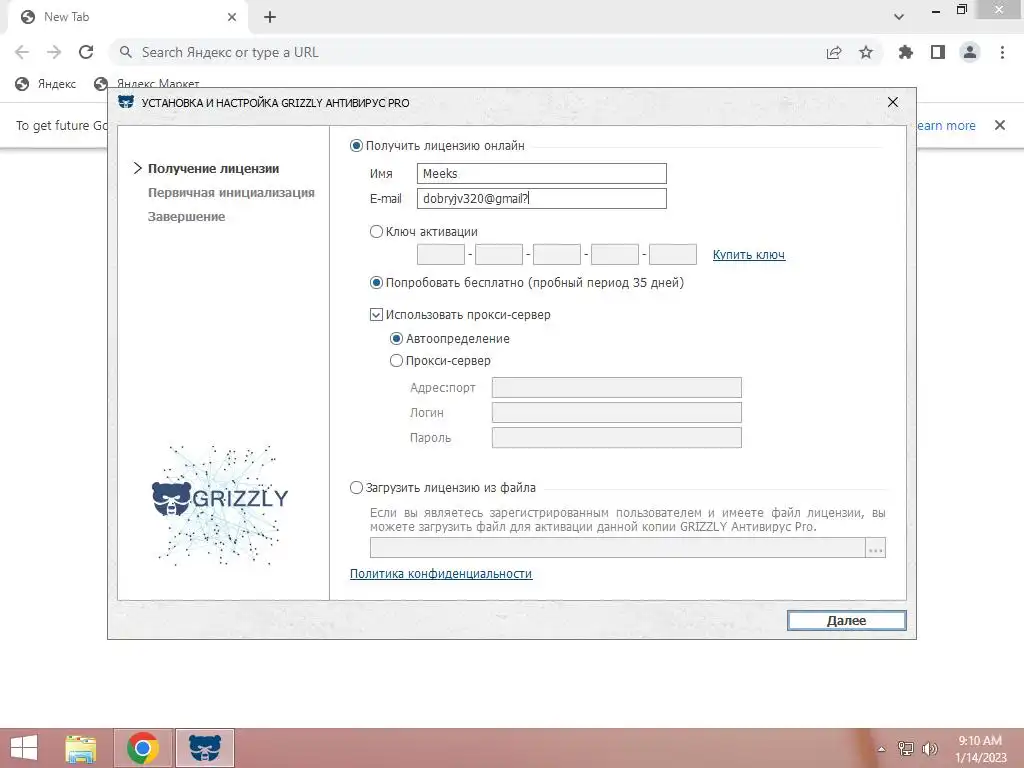
Task: Click Grizzly bear icon in dialog title
Action: click(x=126, y=102)
